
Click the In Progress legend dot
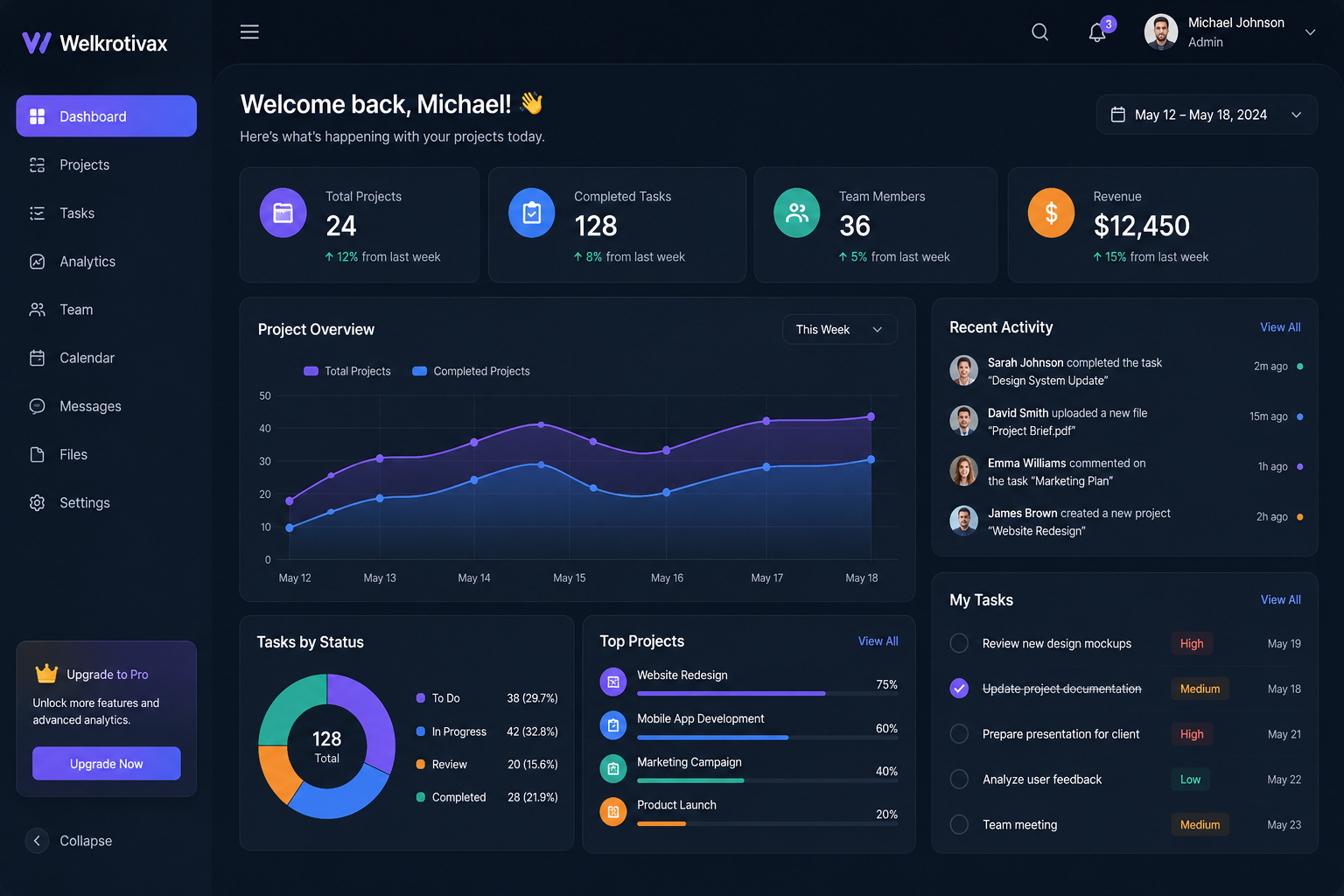(x=421, y=731)
